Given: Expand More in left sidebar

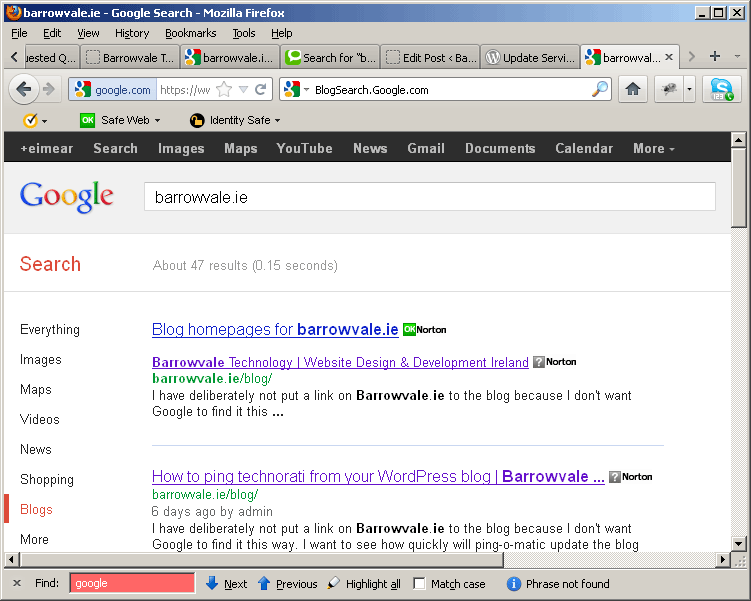Looking at the screenshot, I should tap(34, 540).
